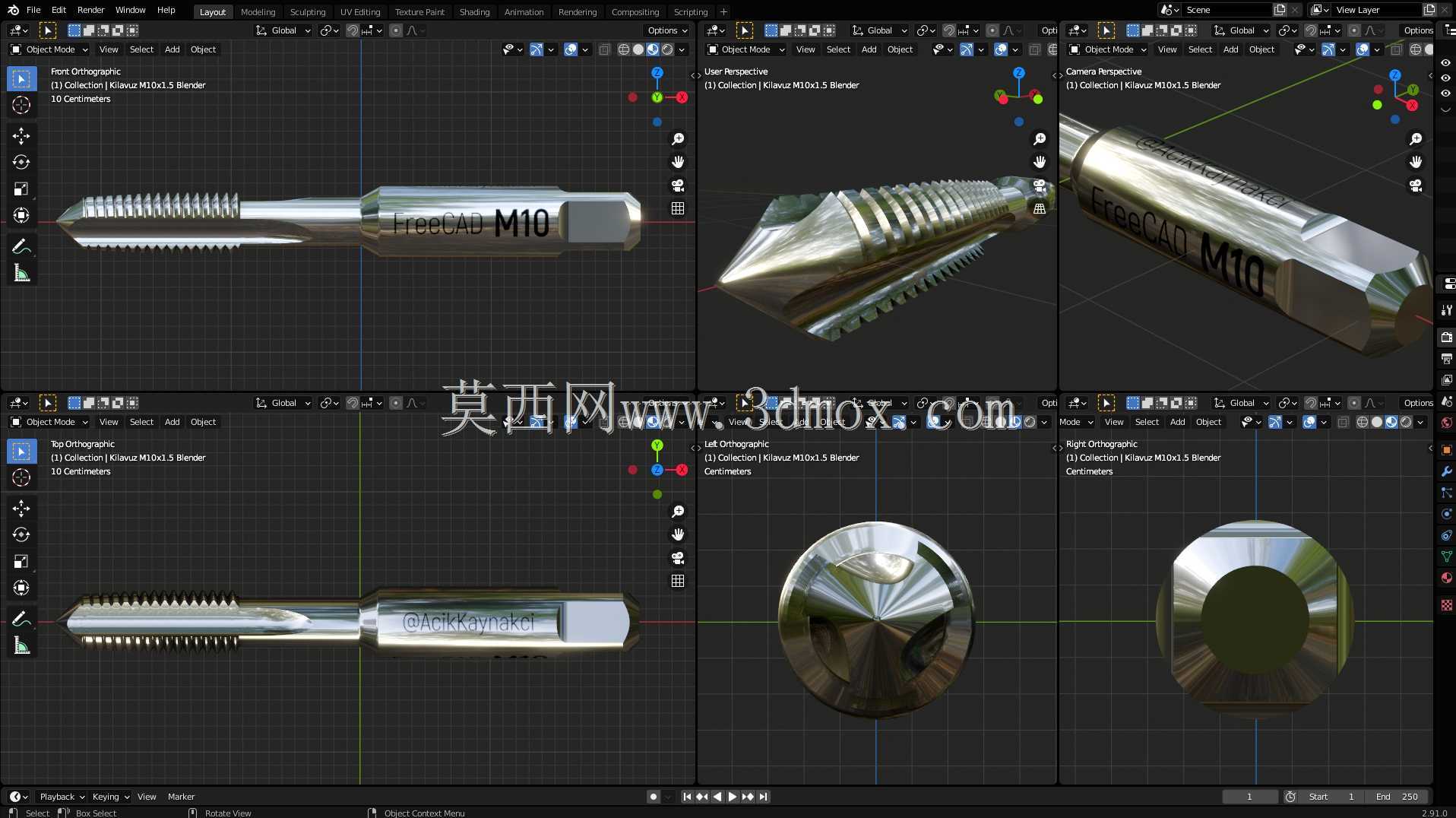
Task: Open timeline editor type dropdown
Action: (18, 797)
